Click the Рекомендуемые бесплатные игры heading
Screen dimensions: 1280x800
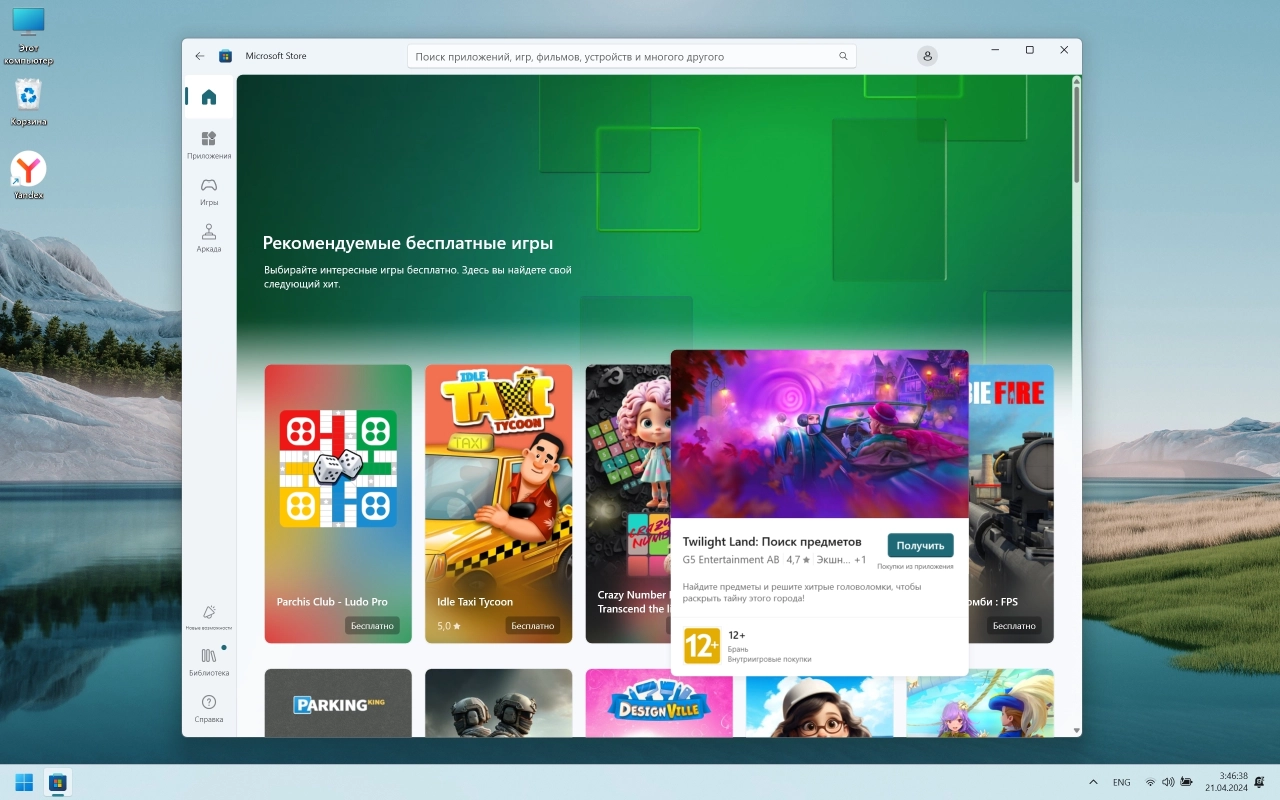[408, 243]
